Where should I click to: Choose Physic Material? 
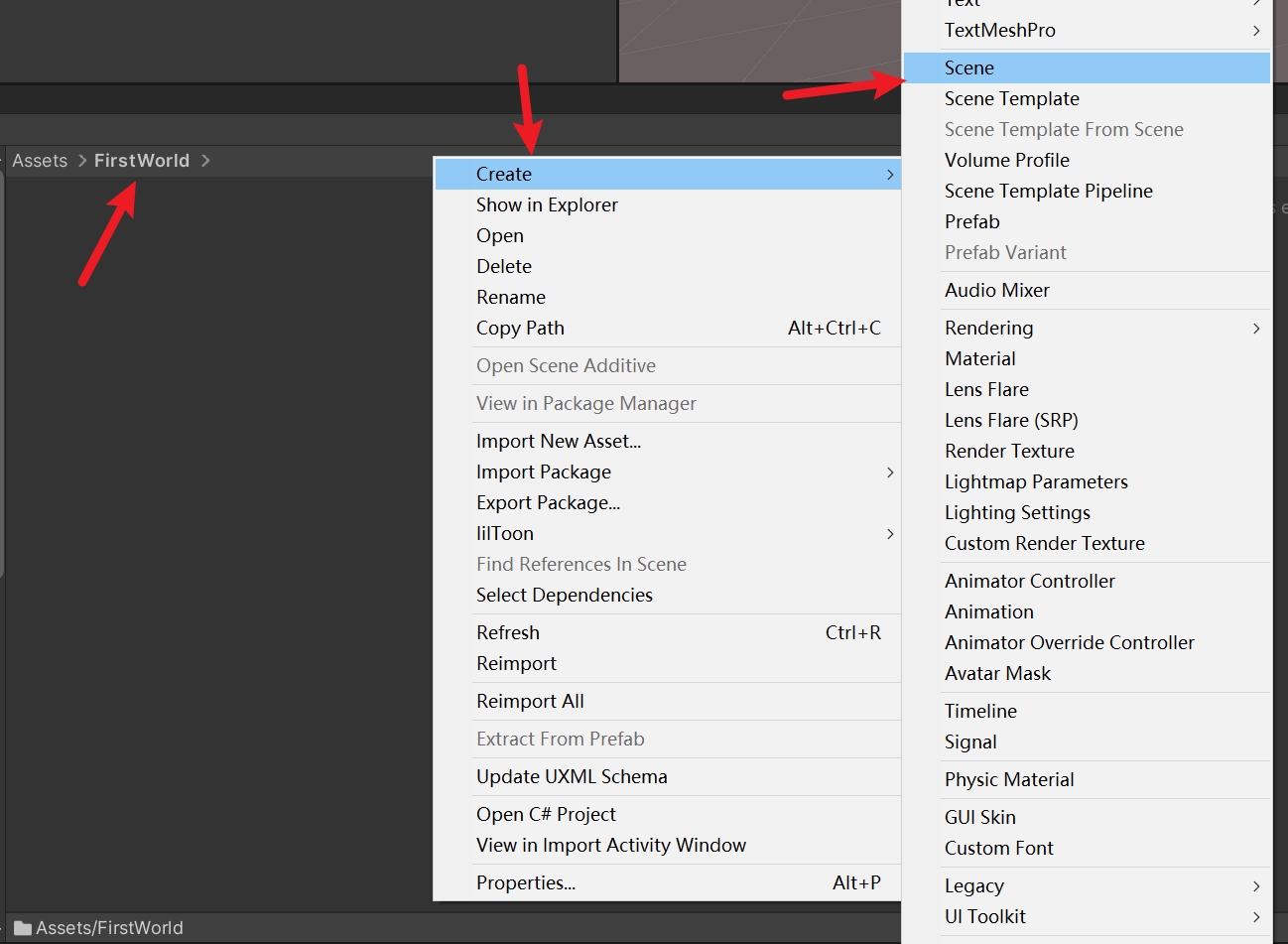(x=1088, y=779)
